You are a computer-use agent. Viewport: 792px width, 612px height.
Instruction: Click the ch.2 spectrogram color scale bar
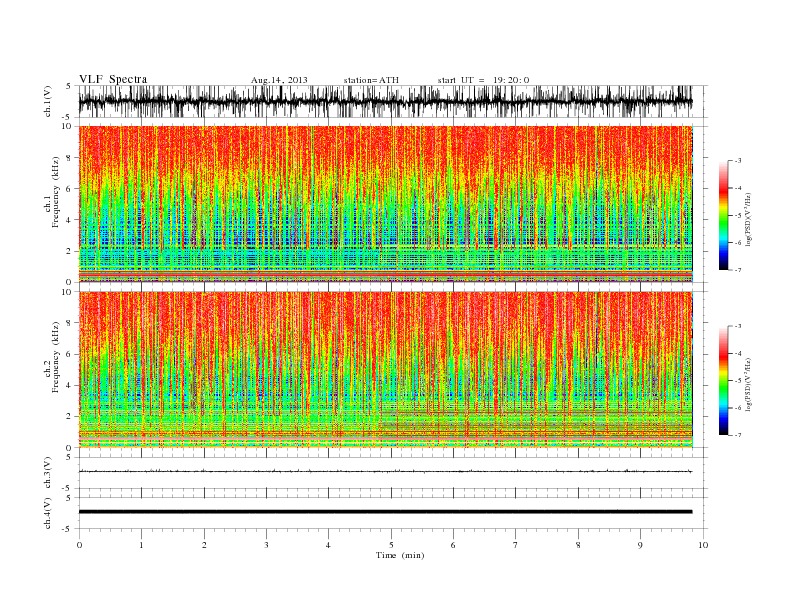[723, 381]
